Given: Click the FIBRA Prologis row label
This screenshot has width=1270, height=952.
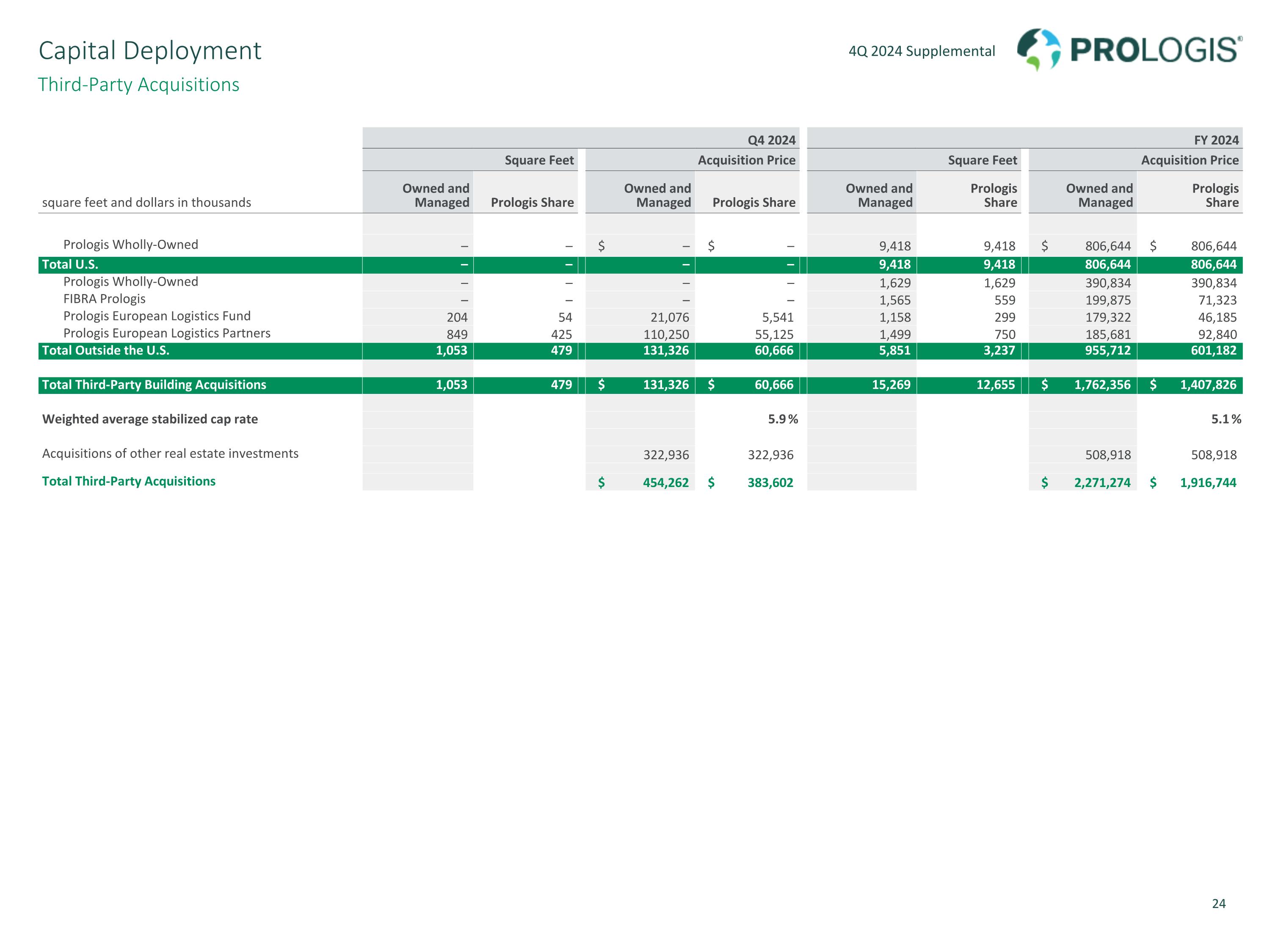Looking at the screenshot, I should pos(104,299).
